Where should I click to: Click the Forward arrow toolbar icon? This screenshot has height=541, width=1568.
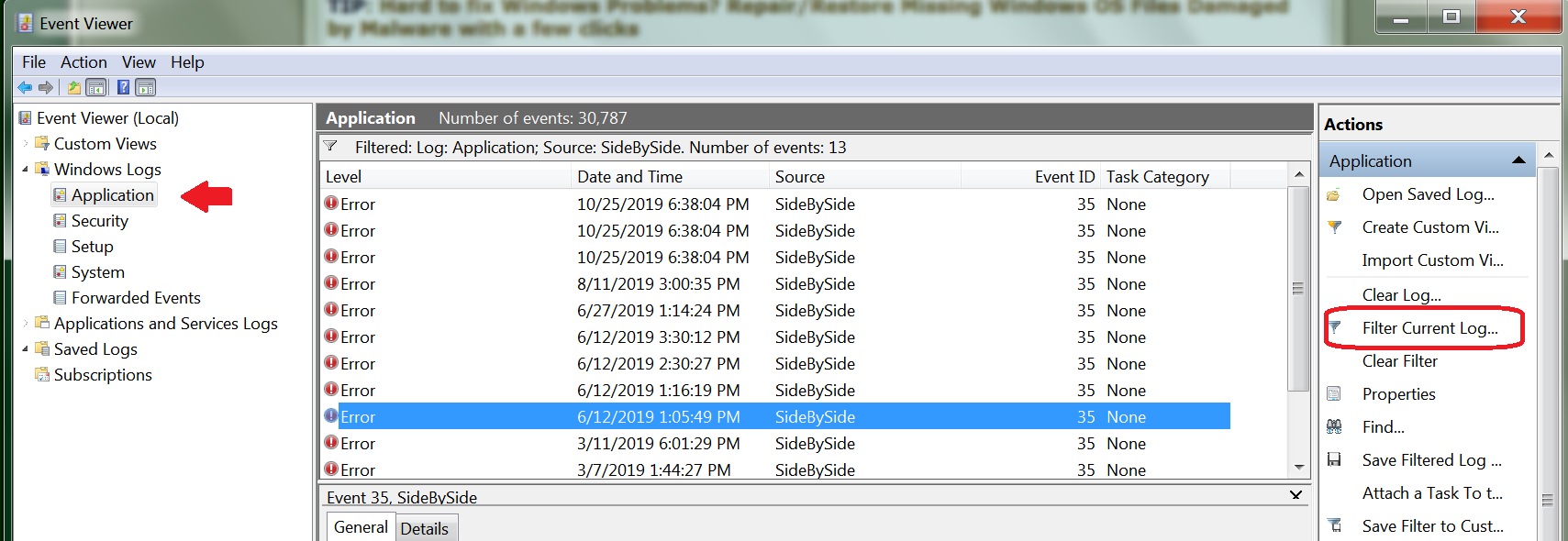pyautogui.click(x=45, y=88)
